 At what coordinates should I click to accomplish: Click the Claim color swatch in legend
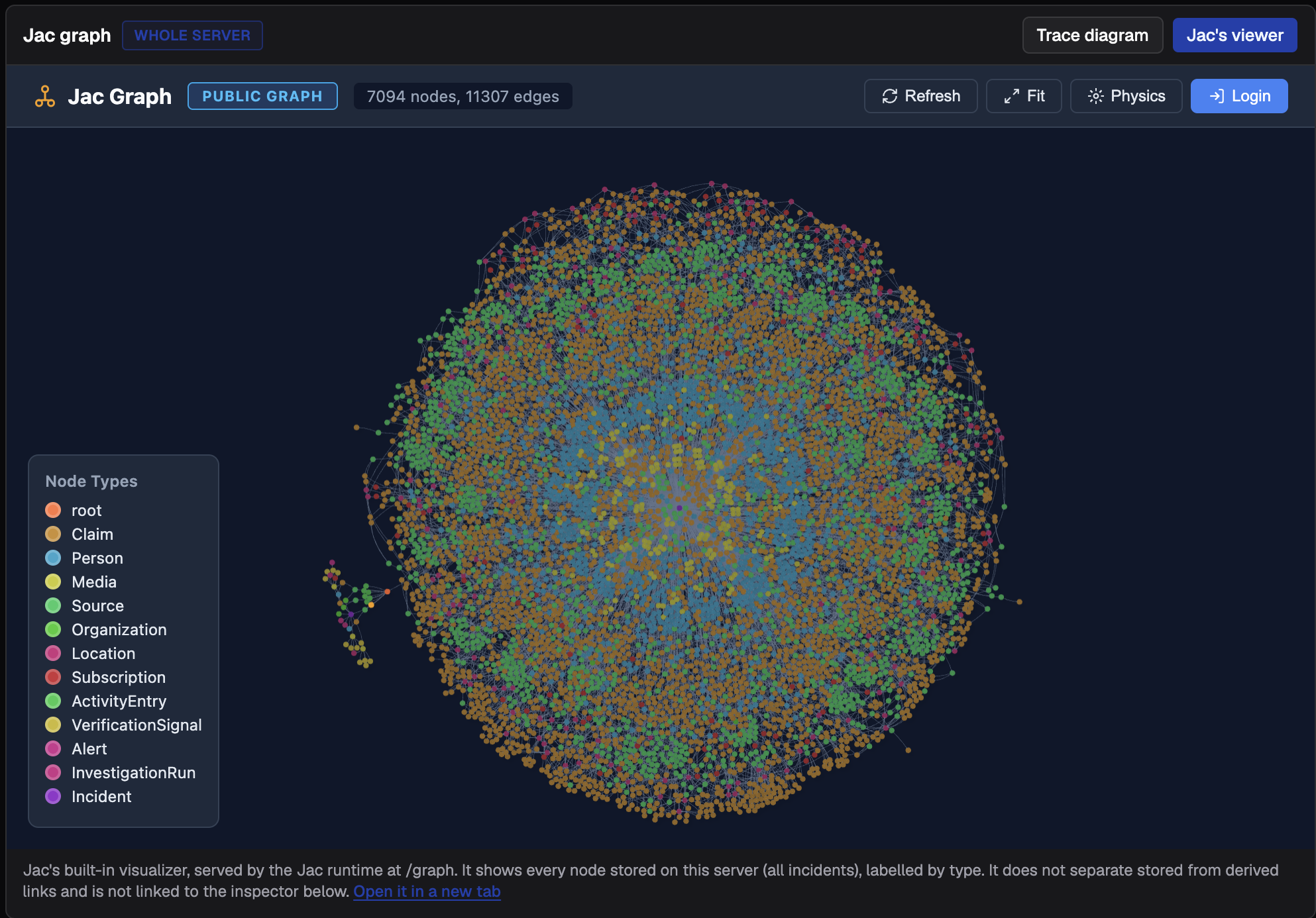pyautogui.click(x=53, y=534)
